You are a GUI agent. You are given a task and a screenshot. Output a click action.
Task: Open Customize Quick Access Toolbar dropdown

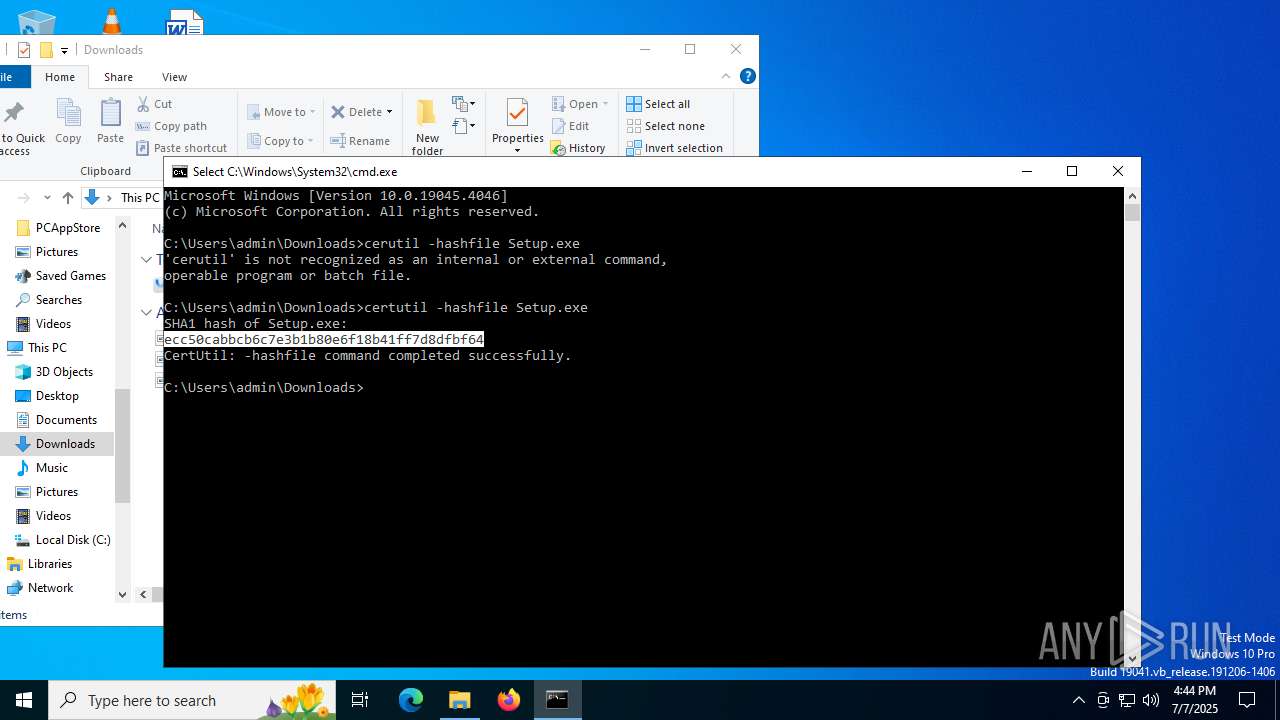click(x=64, y=51)
